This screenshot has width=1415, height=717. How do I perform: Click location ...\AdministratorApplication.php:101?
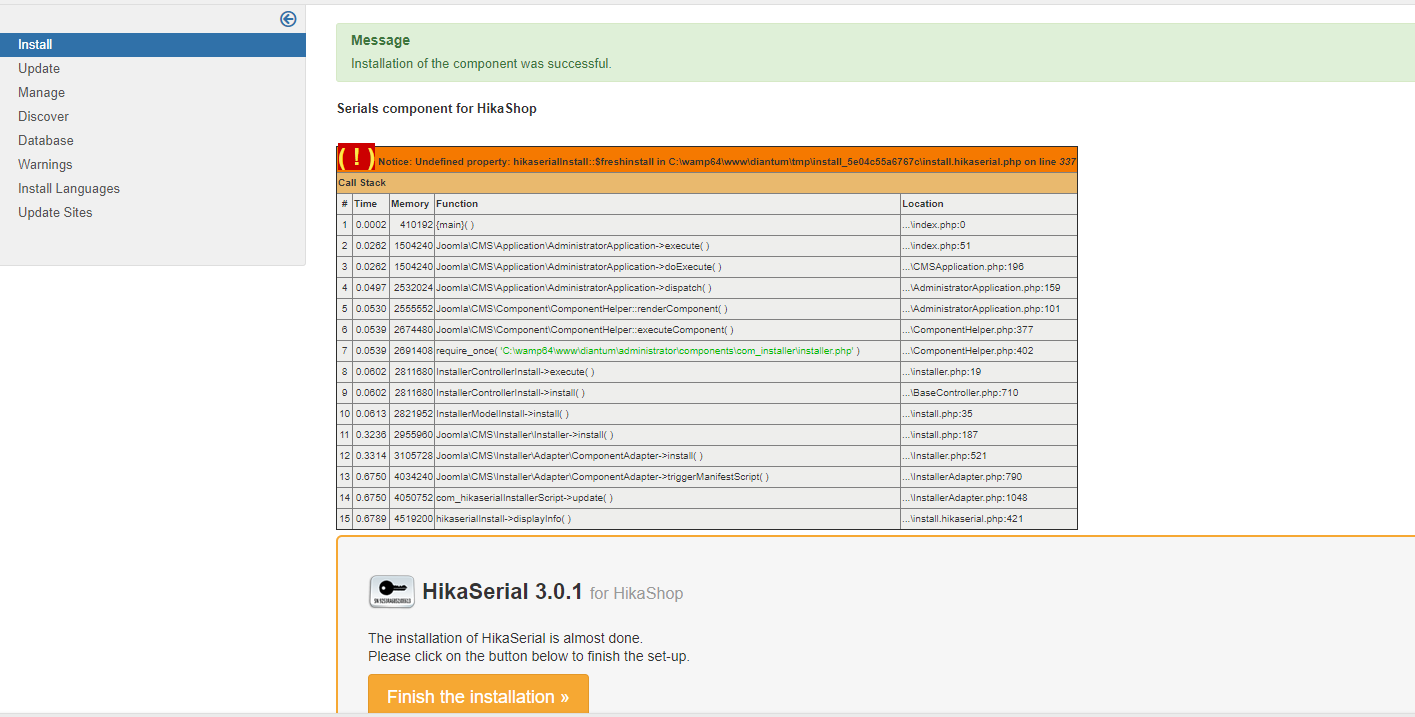[x=989, y=309]
